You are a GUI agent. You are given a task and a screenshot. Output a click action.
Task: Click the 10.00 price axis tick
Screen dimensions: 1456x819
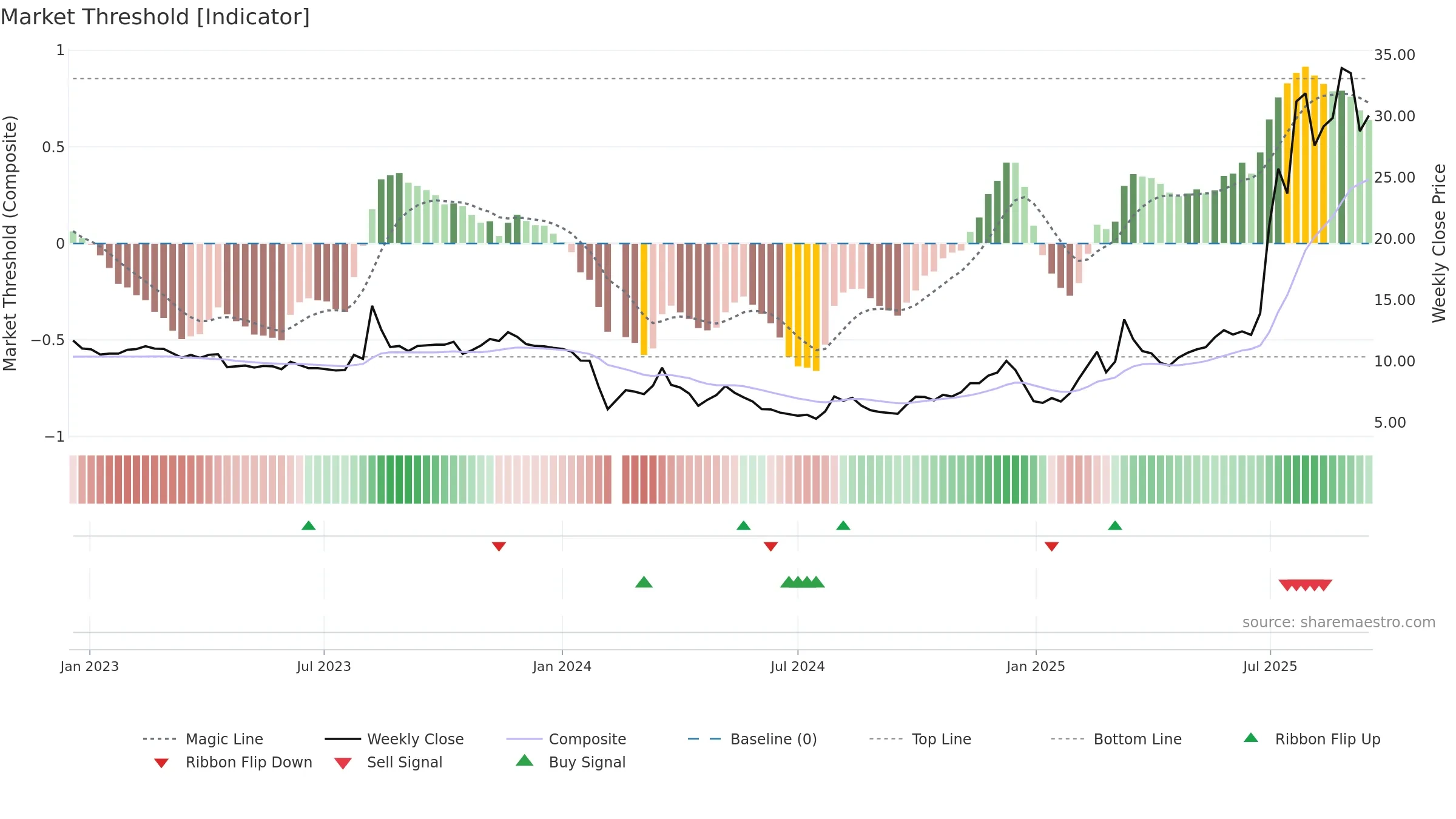[1394, 362]
